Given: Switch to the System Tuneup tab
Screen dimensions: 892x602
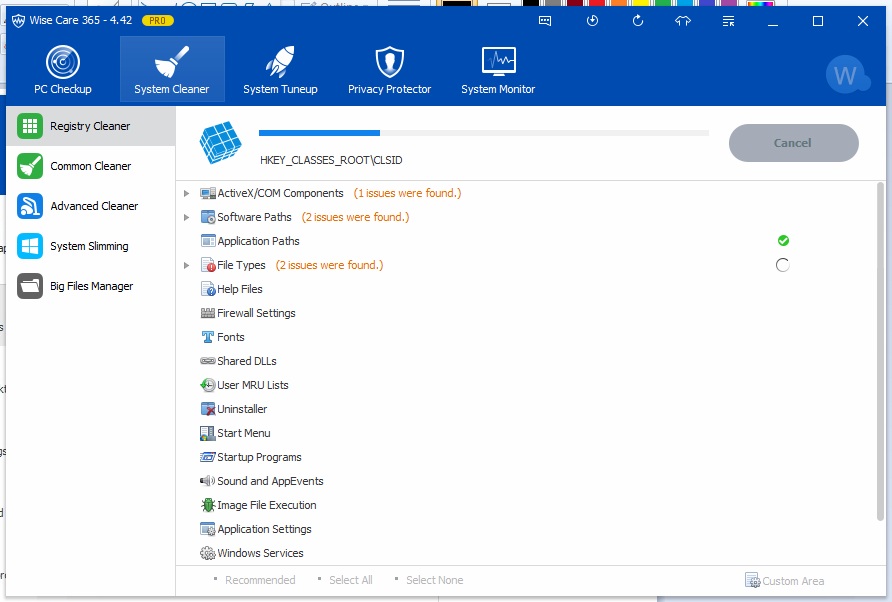Looking at the screenshot, I should [x=280, y=70].
